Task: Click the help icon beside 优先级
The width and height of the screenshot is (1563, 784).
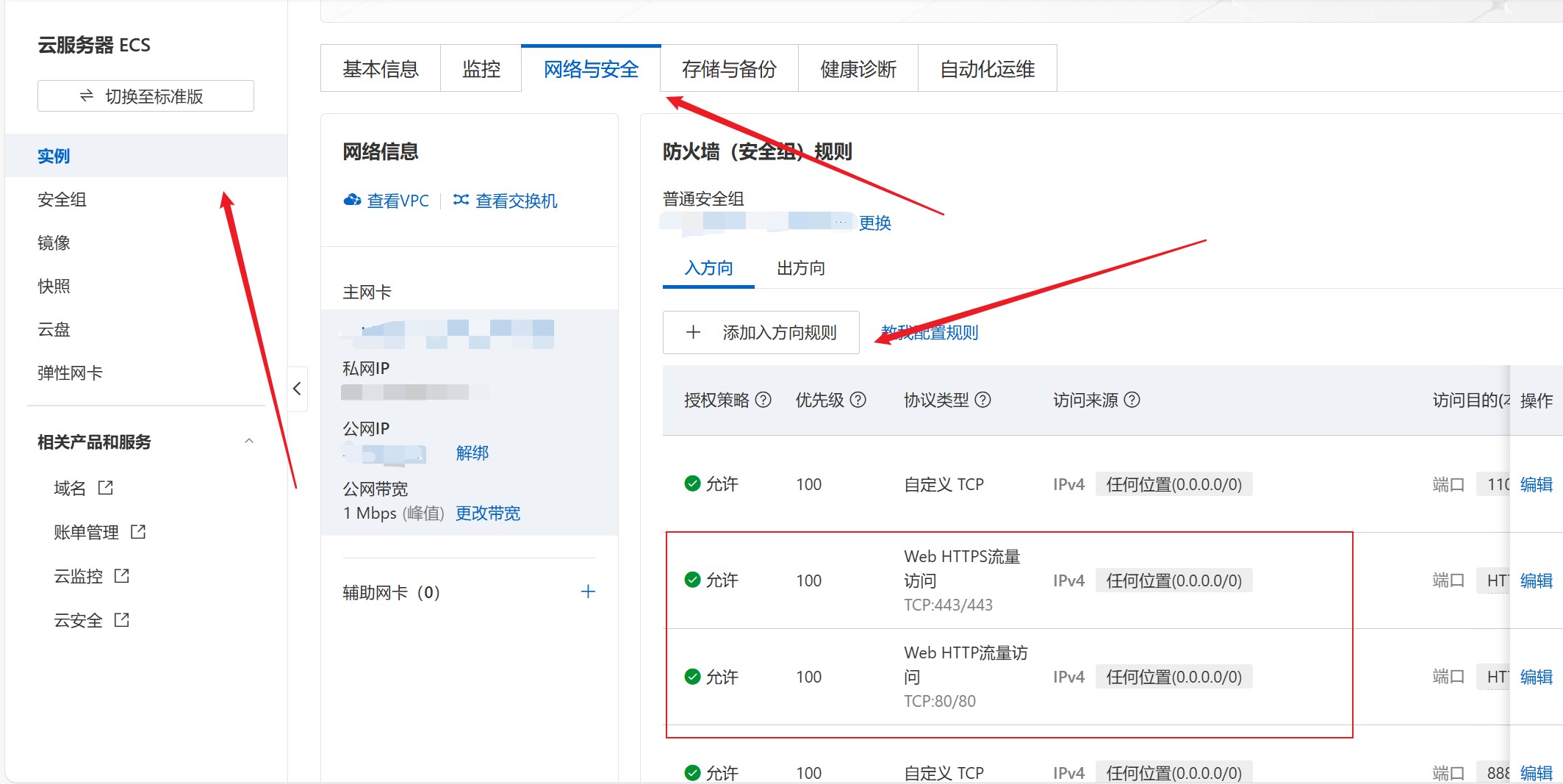Action: click(x=858, y=400)
